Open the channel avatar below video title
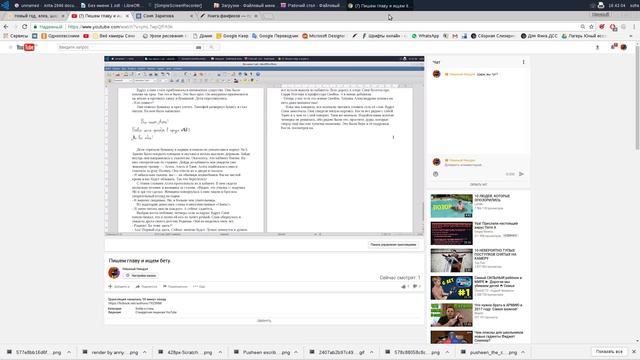Image resolution: width=640 pixels, height=360 pixels. (114, 272)
